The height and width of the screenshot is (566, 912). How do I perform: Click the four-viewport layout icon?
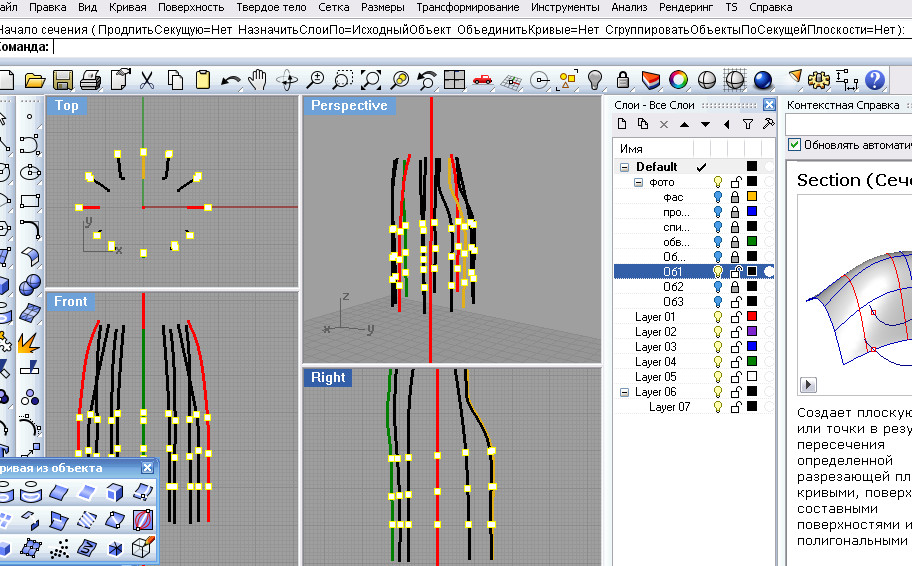455,80
